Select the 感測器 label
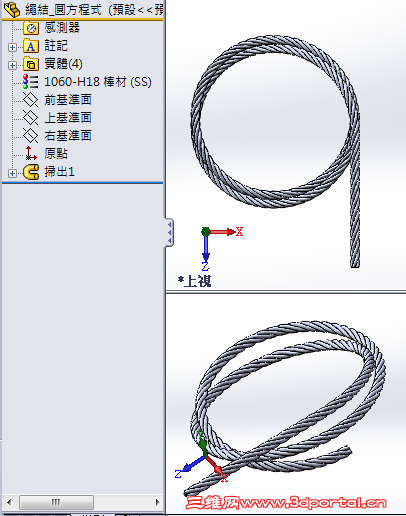The height and width of the screenshot is (516, 406). tap(62, 28)
